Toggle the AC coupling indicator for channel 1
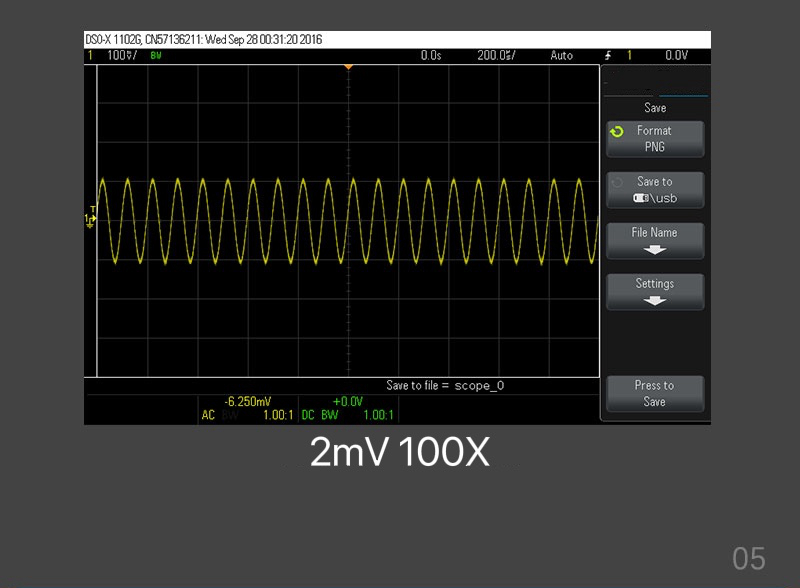800x588 pixels. coord(208,415)
